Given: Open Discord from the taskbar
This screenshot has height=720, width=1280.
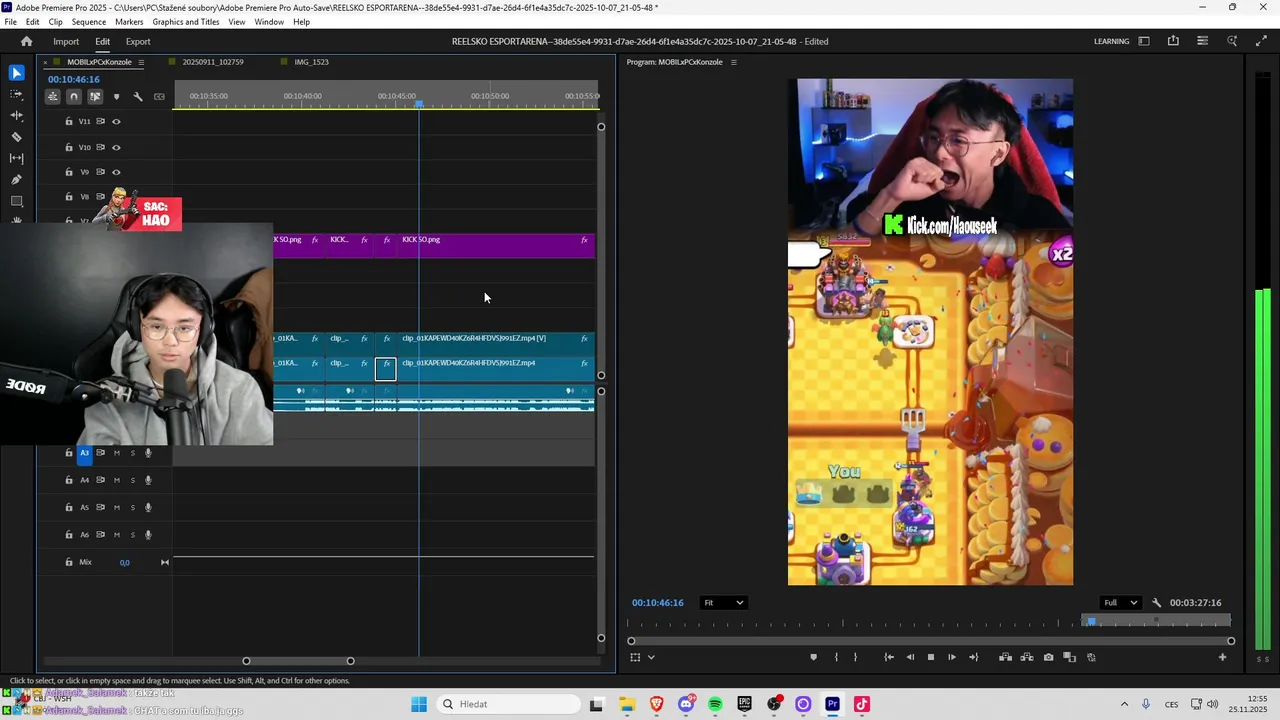Looking at the screenshot, I should pos(686,704).
